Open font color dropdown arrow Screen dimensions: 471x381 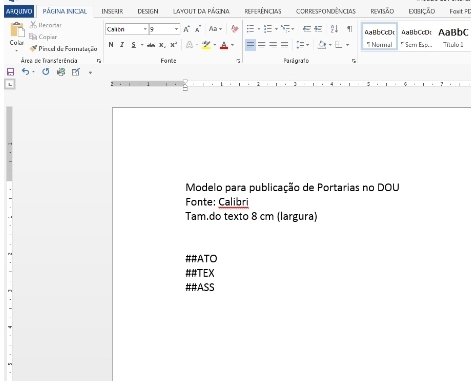click(x=232, y=45)
